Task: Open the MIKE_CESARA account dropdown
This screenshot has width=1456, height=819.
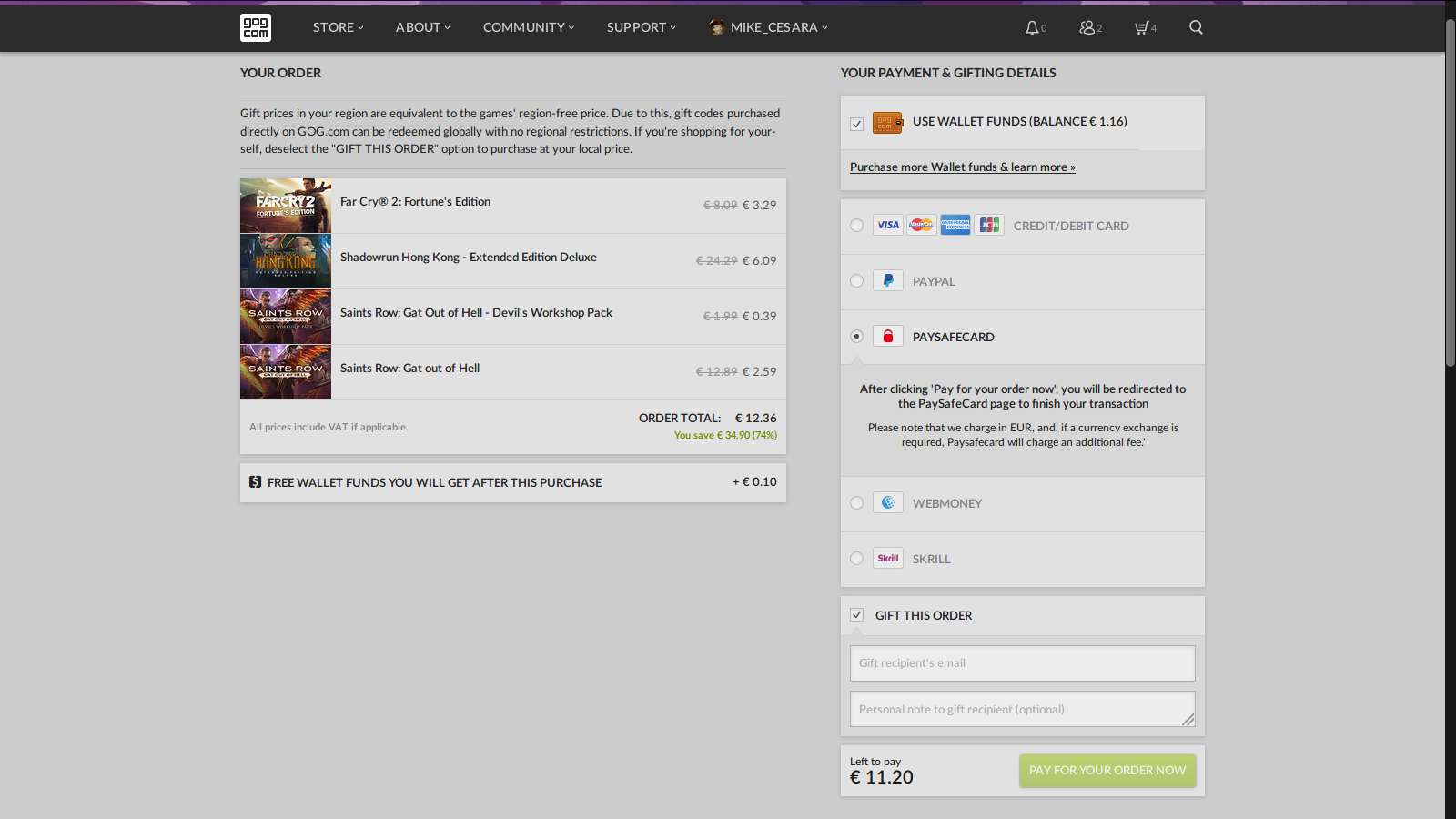Action: [x=779, y=27]
